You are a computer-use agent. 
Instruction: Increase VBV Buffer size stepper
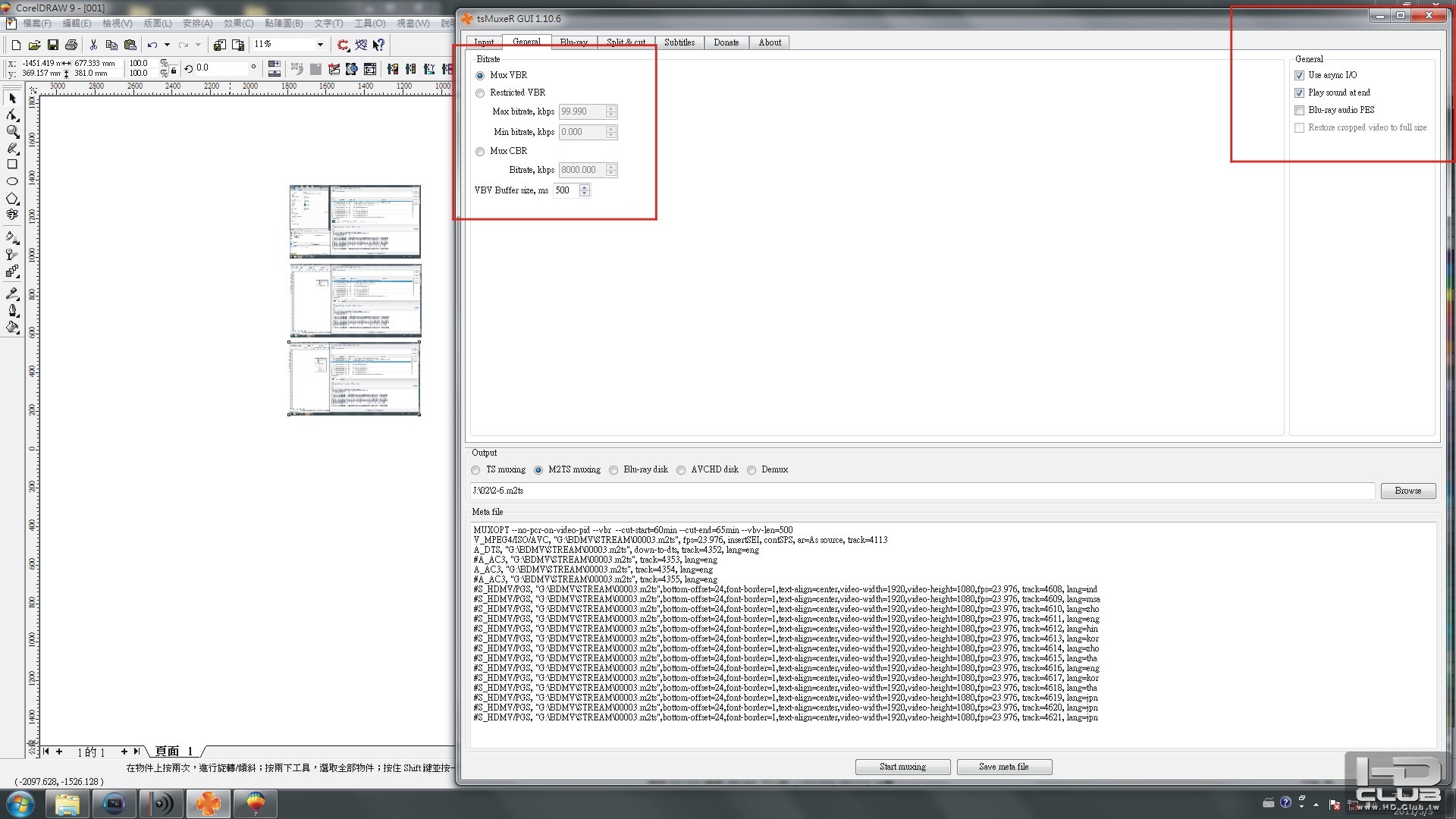coord(585,187)
